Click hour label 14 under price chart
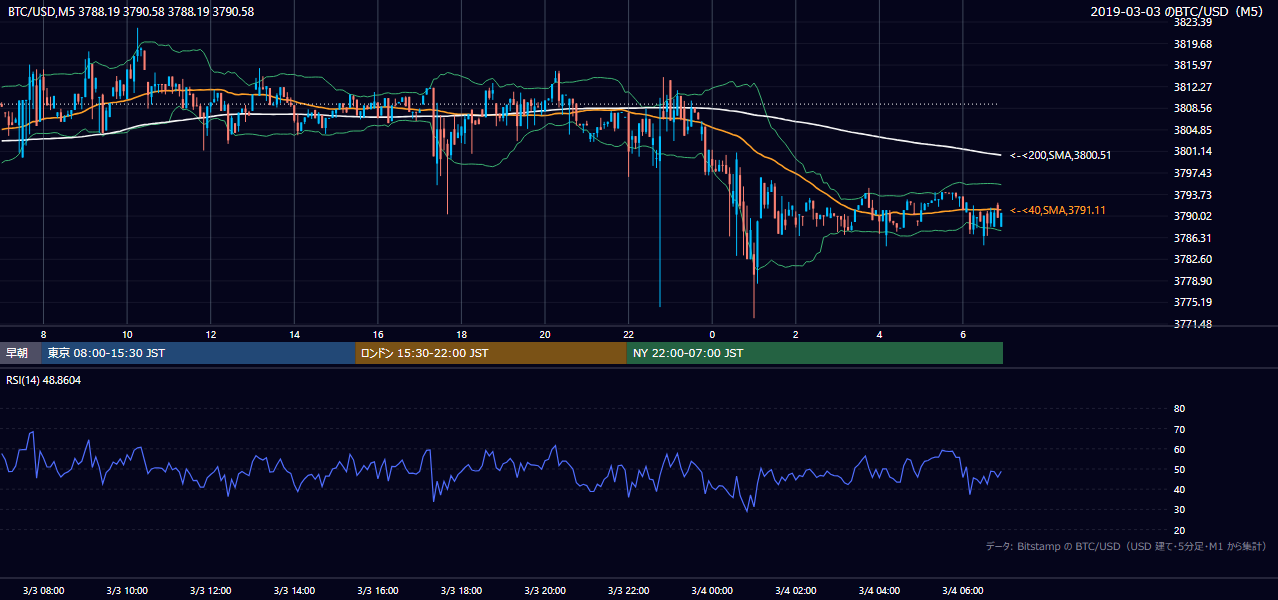 tap(294, 333)
